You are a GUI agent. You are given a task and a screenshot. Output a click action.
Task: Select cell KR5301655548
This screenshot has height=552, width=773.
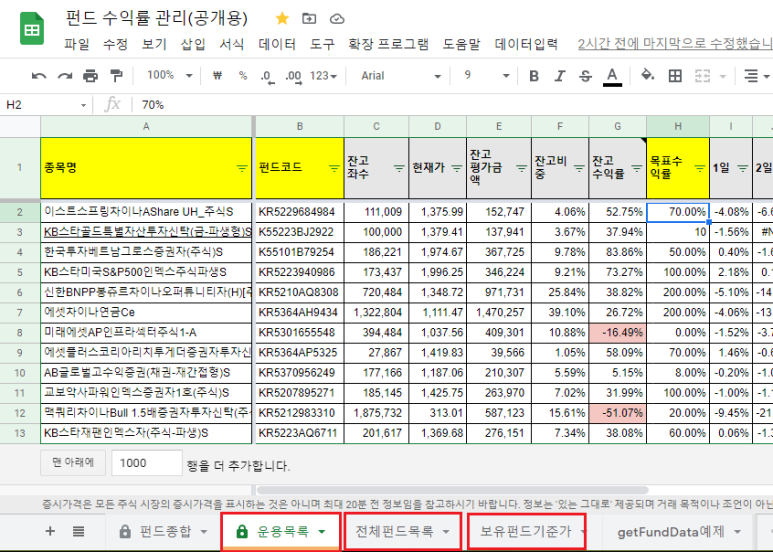pos(299,333)
